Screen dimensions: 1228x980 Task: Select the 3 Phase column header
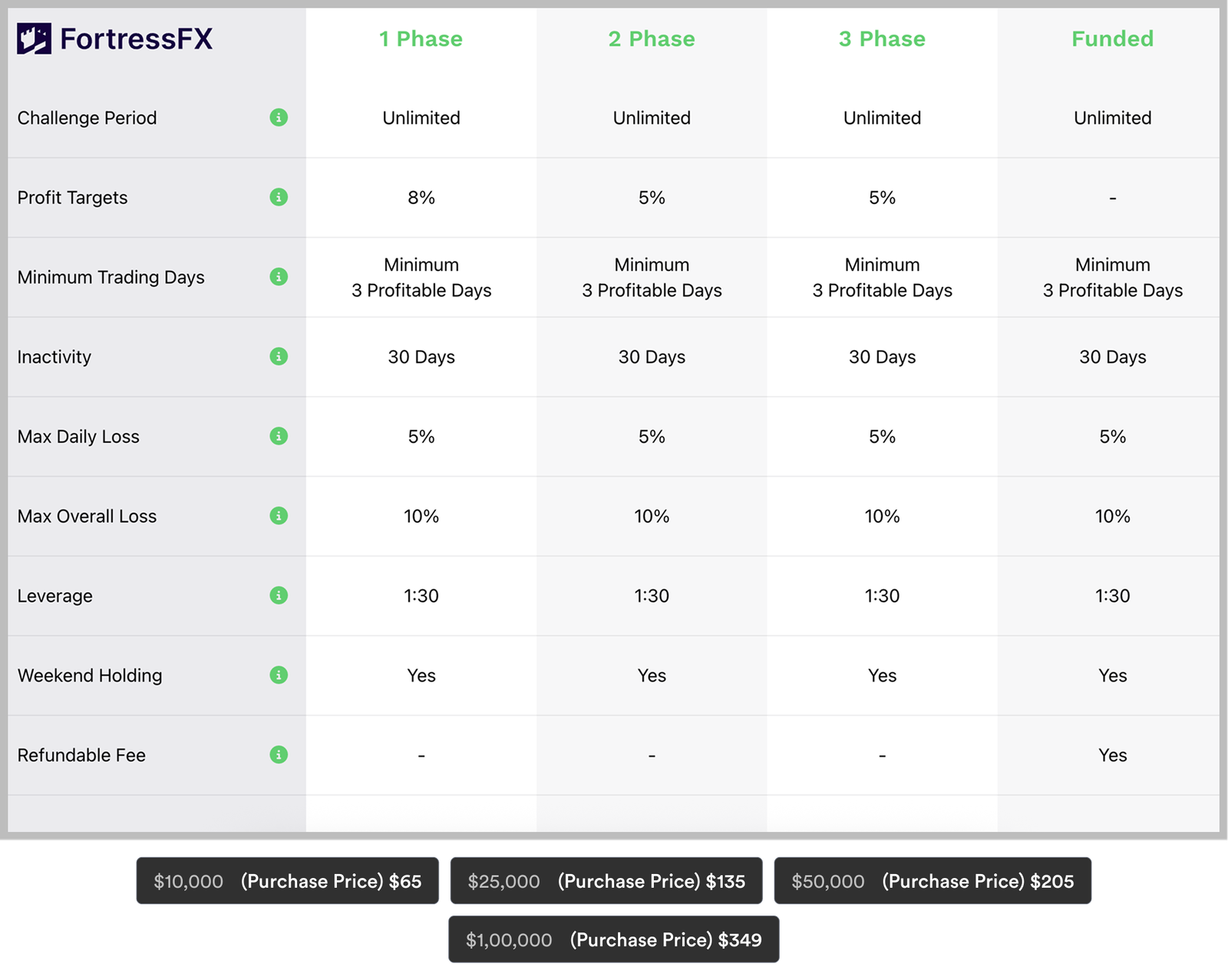[882, 39]
